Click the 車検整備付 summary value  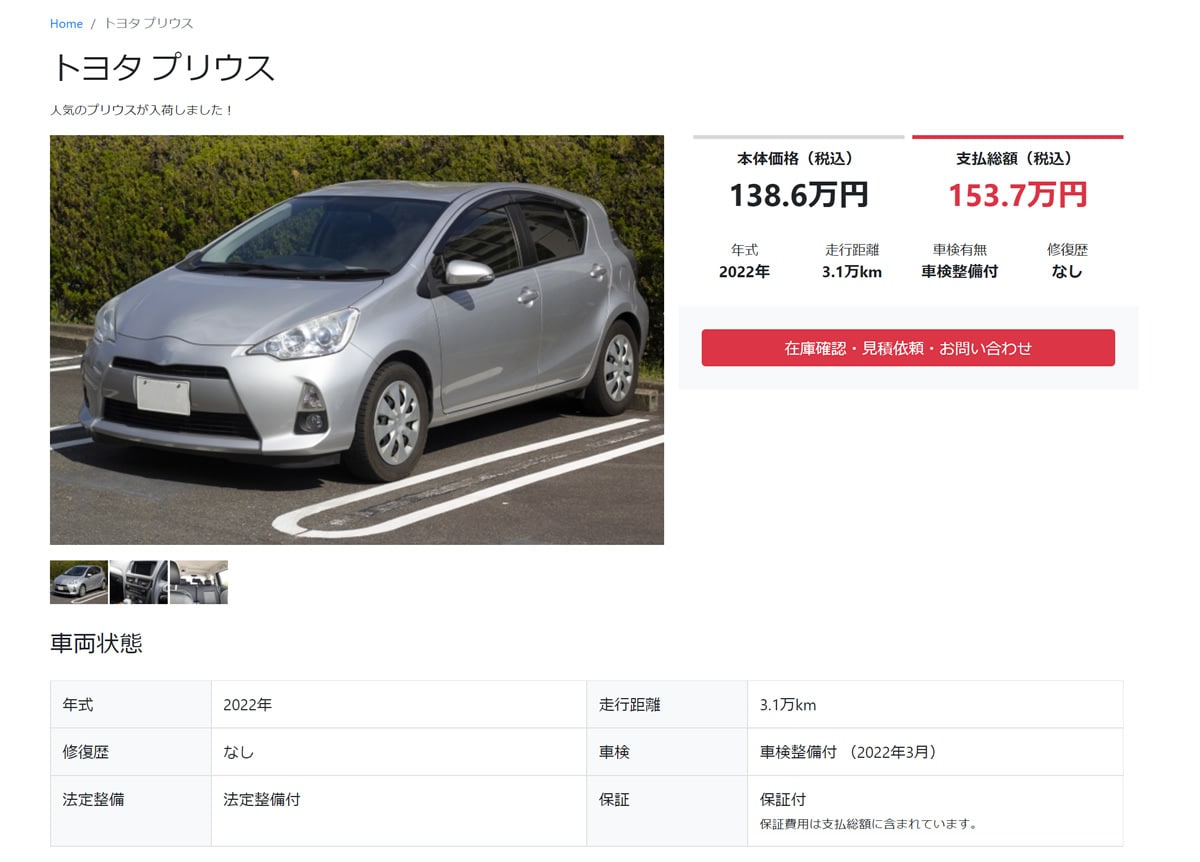coord(960,271)
